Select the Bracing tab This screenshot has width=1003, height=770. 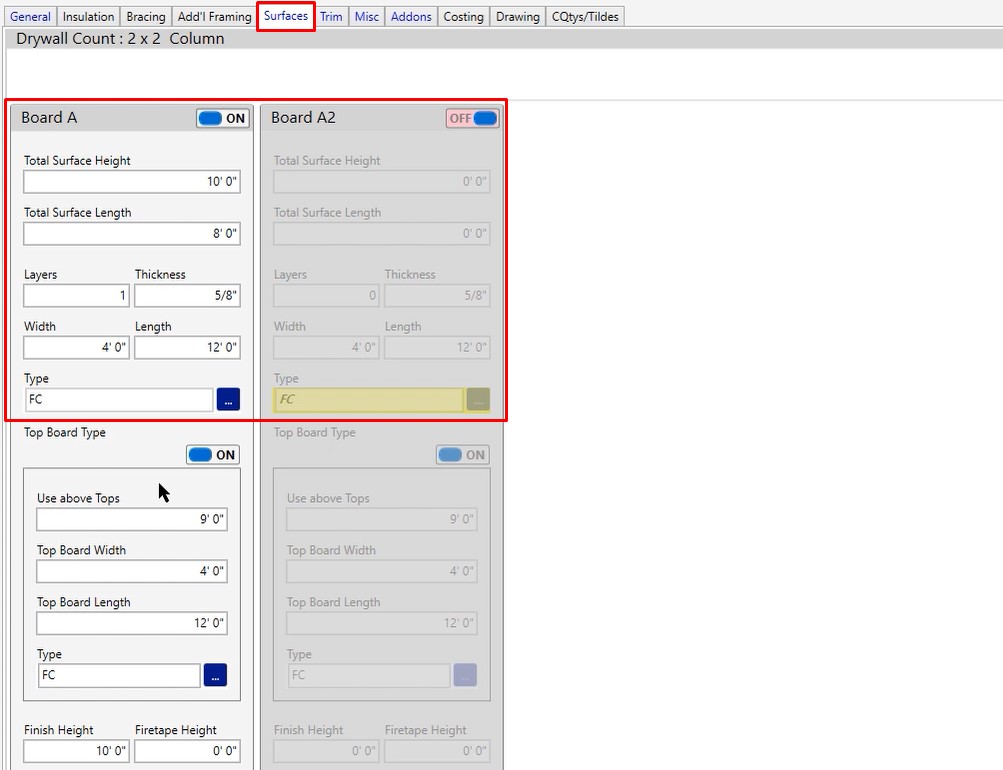[146, 17]
